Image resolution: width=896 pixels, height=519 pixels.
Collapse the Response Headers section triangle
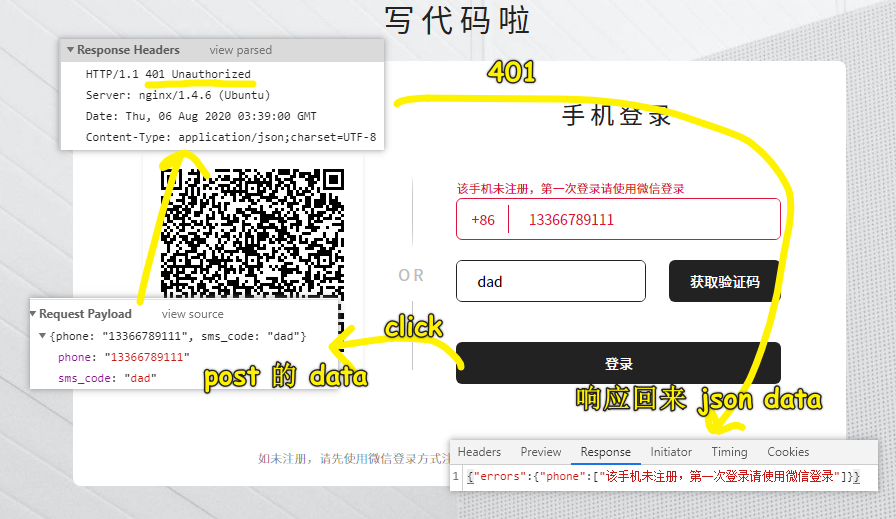pyautogui.click(x=70, y=50)
